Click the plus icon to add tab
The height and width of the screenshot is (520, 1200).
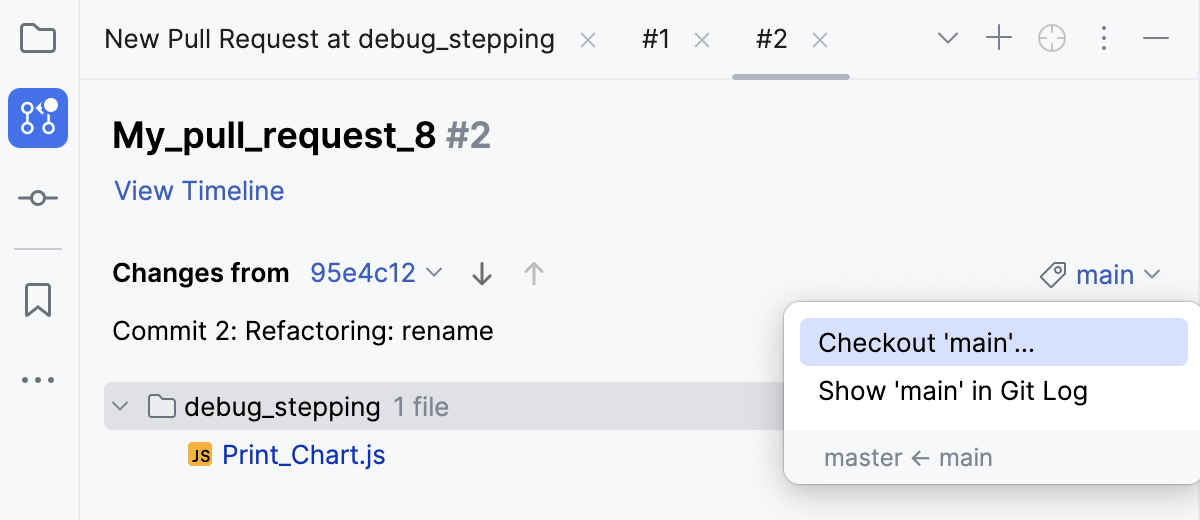point(999,39)
